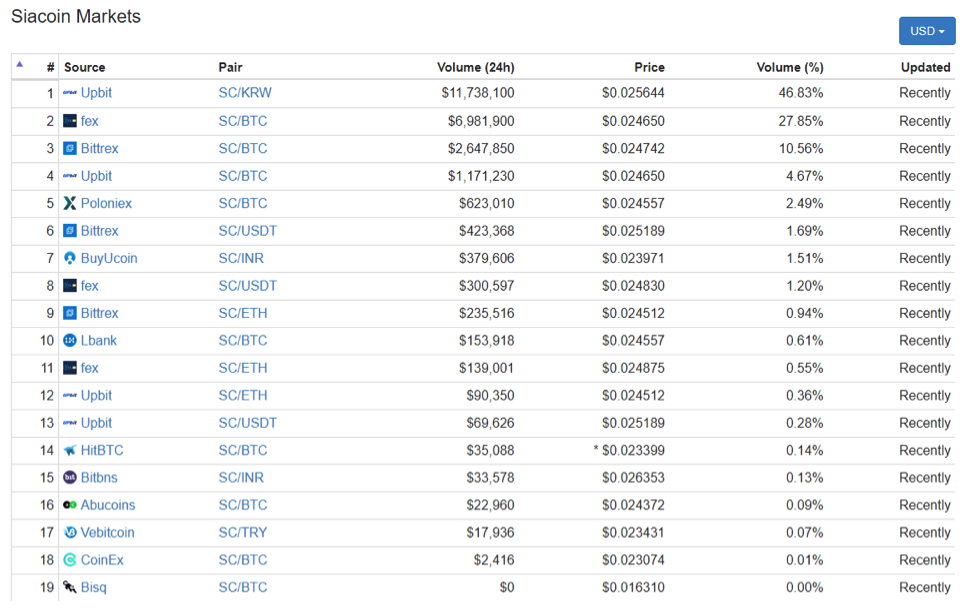
Task: Select the Siacoin Markets heading
Action: [76, 16]
